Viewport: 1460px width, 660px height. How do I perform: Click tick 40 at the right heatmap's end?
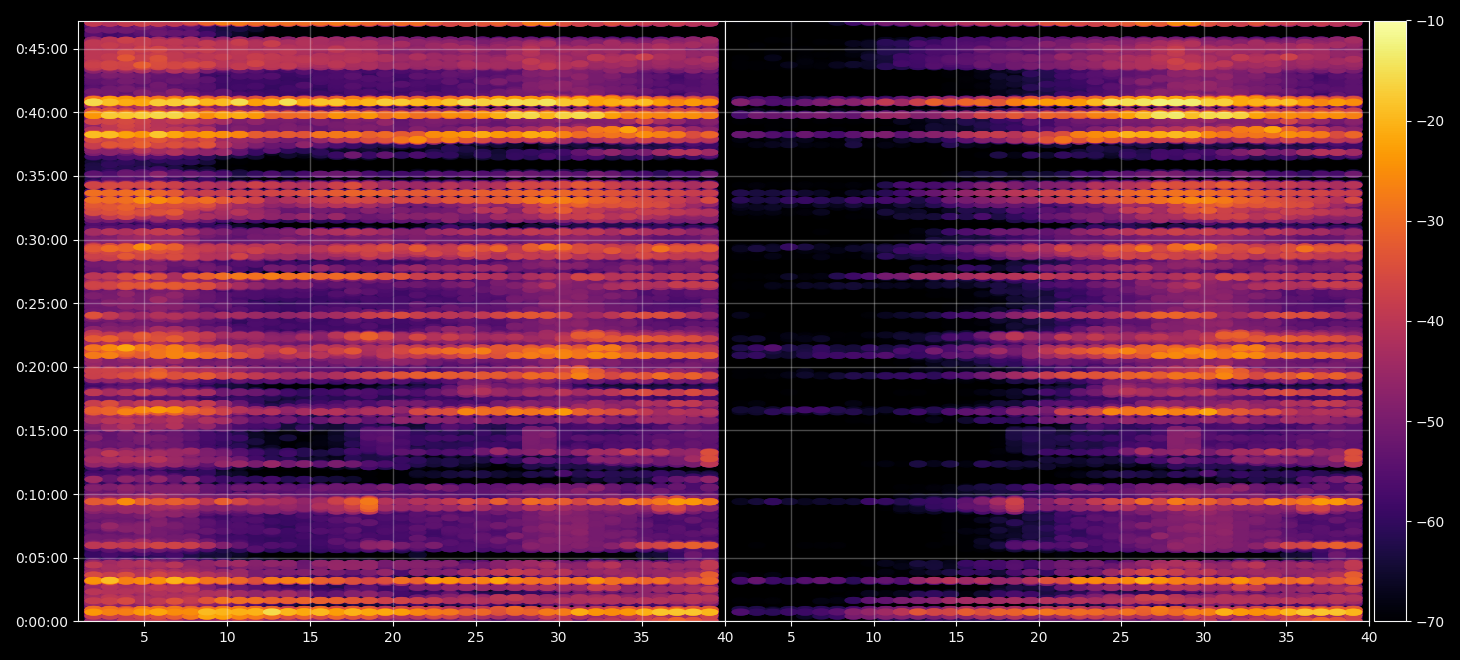pyautogui.click(x=1369, y=637)
